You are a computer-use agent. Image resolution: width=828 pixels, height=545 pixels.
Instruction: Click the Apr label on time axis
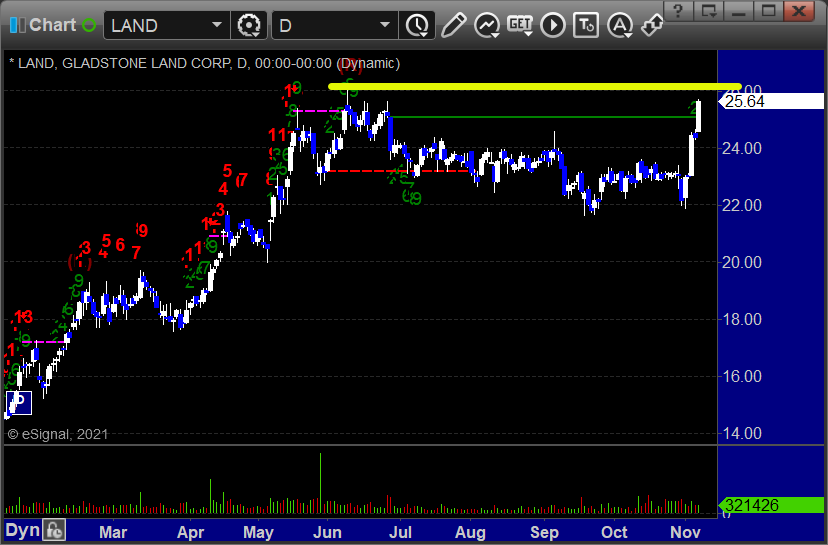[x=191, y=532]
